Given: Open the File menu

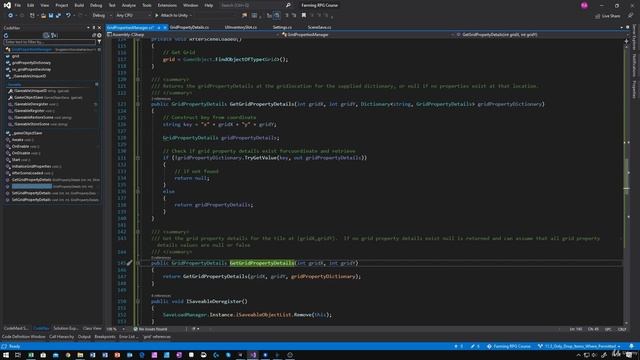Looking at the screenshot, I should click(18, 5).
